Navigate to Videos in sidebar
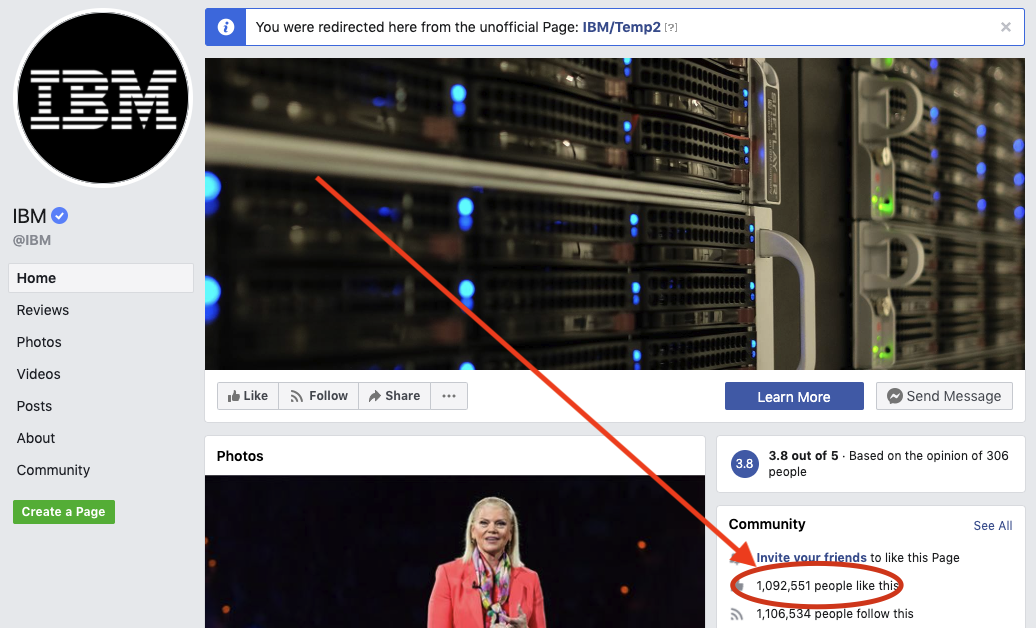Screen dimensions: 1036x628 click(x=38, y=374)
